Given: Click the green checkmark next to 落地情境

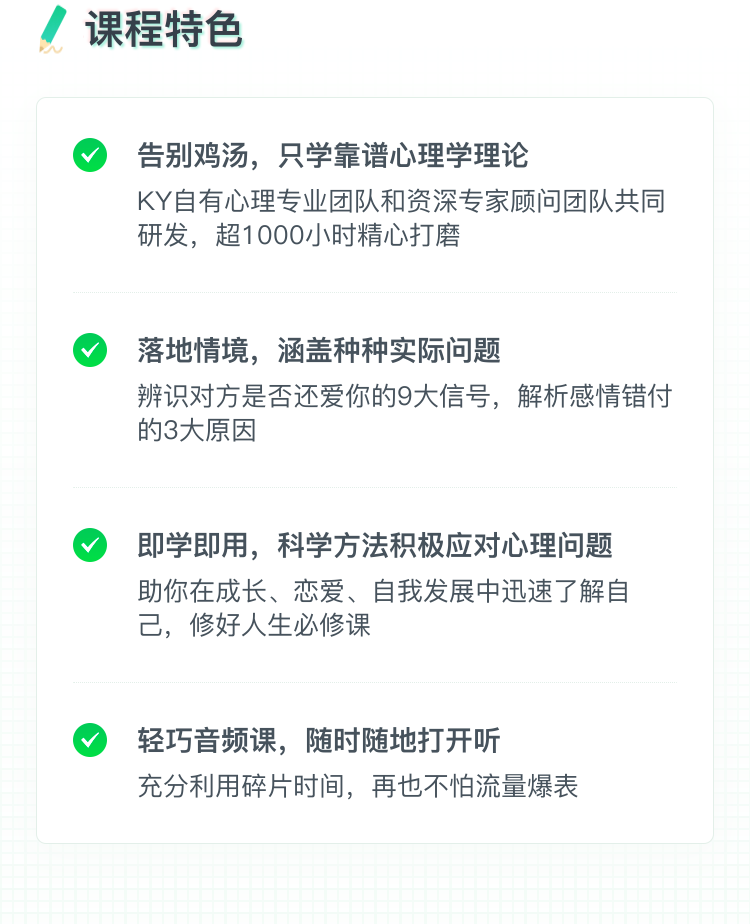Looking at the screenshot, I should tap(90, 350).
